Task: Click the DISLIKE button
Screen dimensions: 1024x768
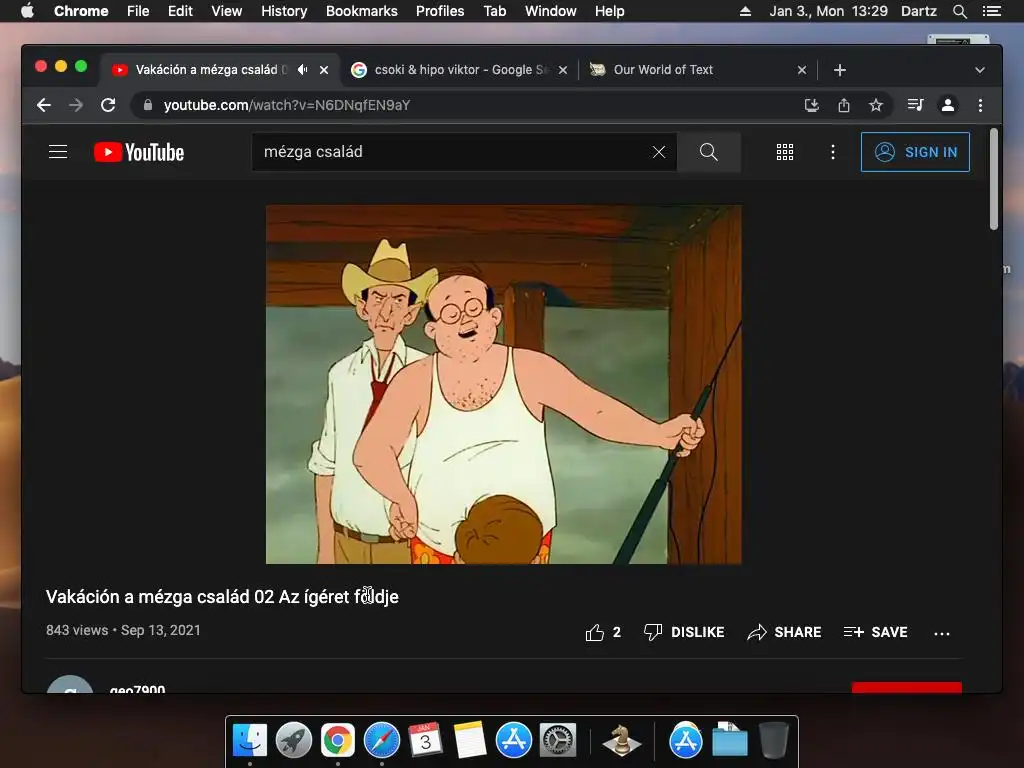Action: point(684,632)
